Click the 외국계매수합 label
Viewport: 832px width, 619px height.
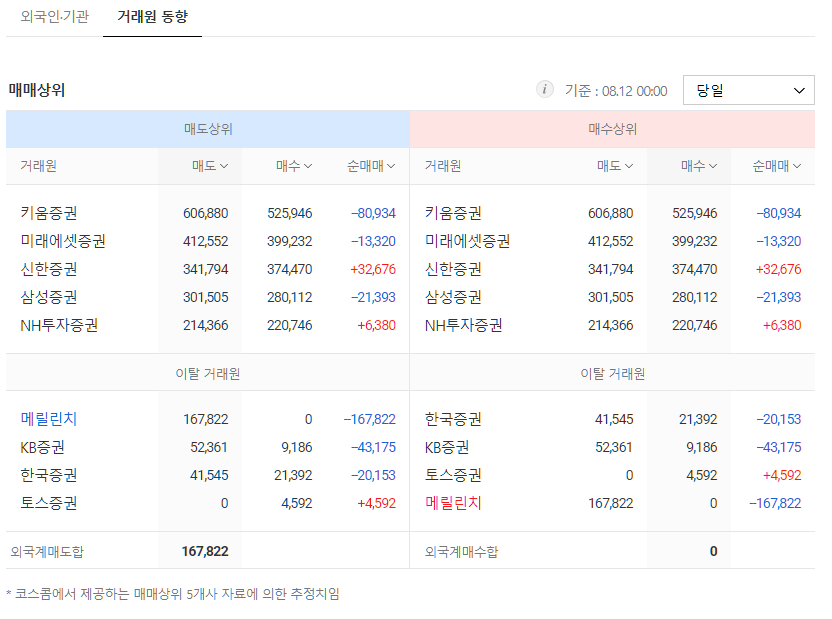tap(462, 552)
